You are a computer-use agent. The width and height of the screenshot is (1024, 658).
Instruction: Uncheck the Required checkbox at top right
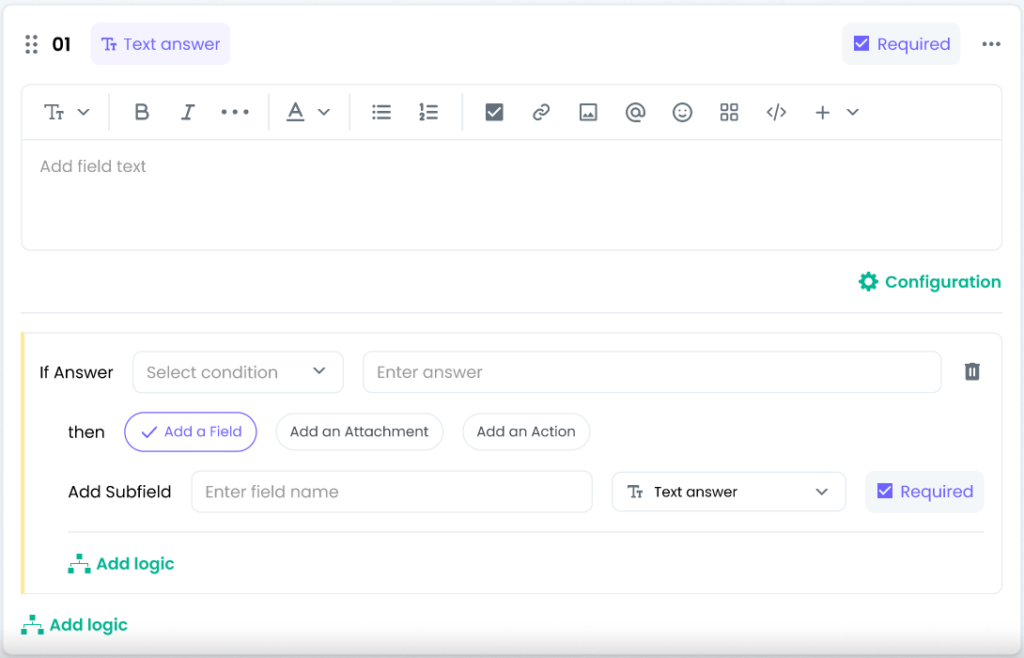[861, 44]
